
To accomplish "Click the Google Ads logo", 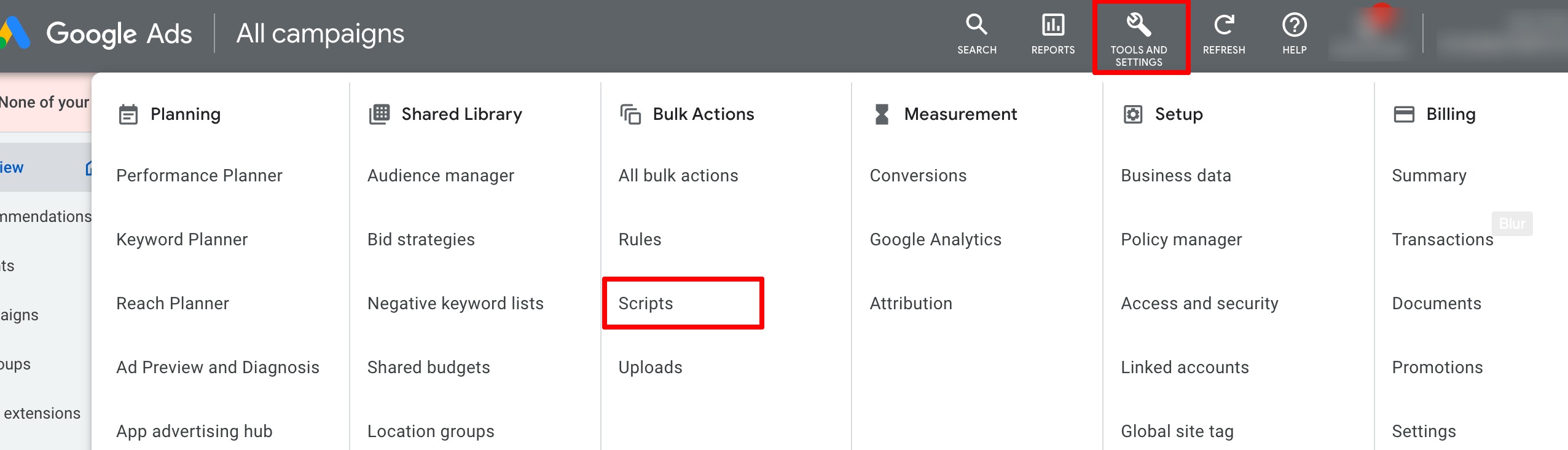I will pos(96,33).
